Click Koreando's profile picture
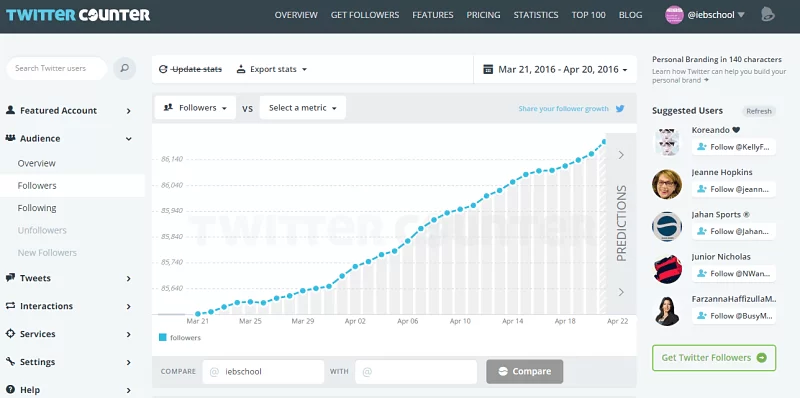This screenshot has width=800, height=398. [667, 141]
